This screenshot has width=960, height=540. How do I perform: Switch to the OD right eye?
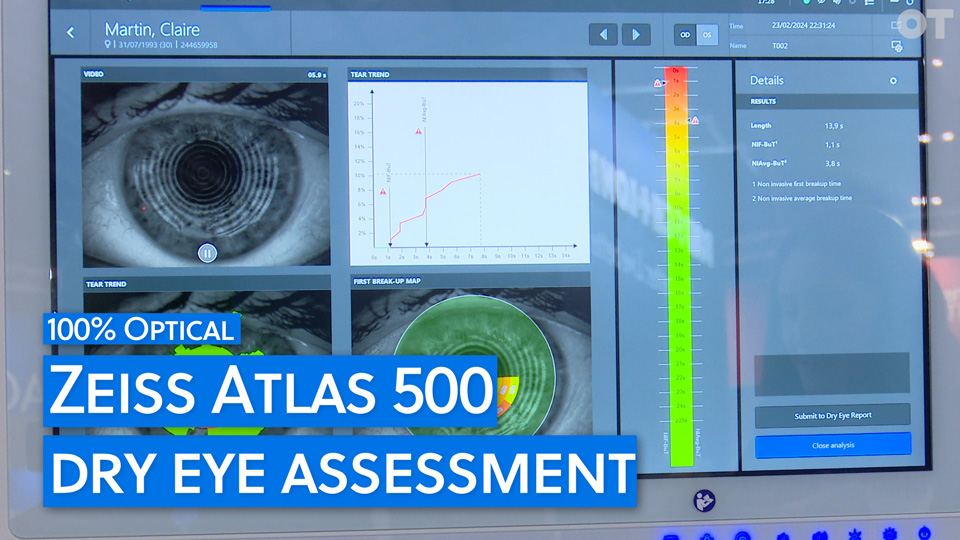685,35
